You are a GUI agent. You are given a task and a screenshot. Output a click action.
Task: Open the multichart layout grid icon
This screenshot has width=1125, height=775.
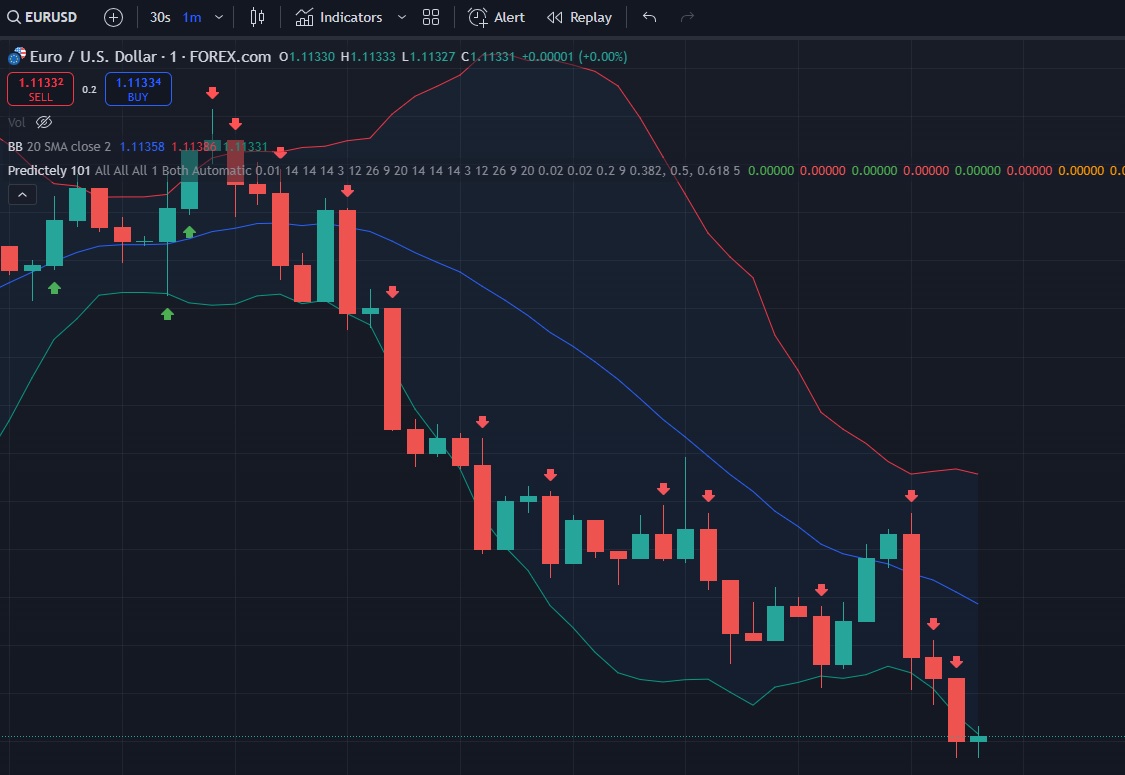(x=430, y=17)
